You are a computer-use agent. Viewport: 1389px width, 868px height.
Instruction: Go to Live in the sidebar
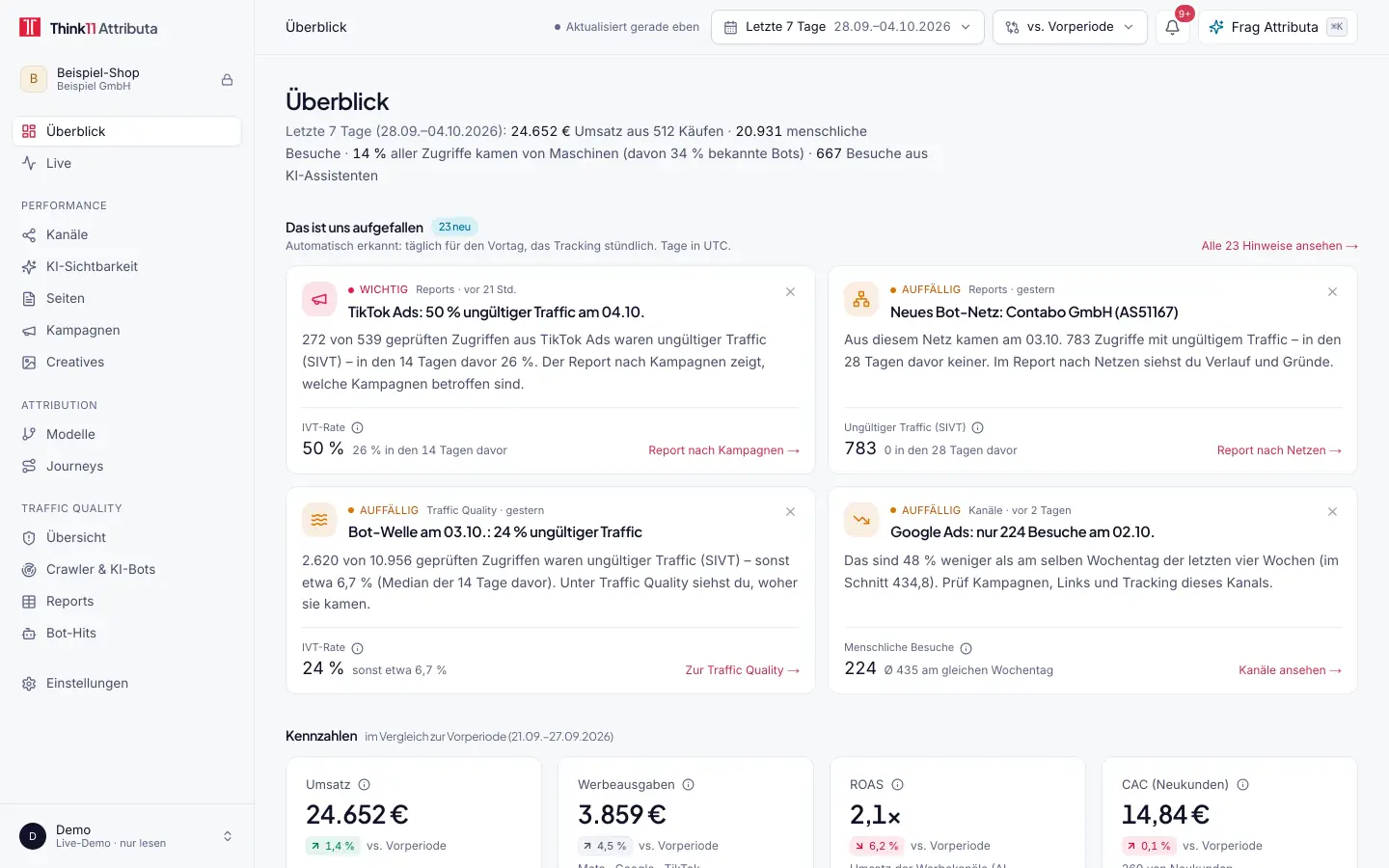pos(126,163)
